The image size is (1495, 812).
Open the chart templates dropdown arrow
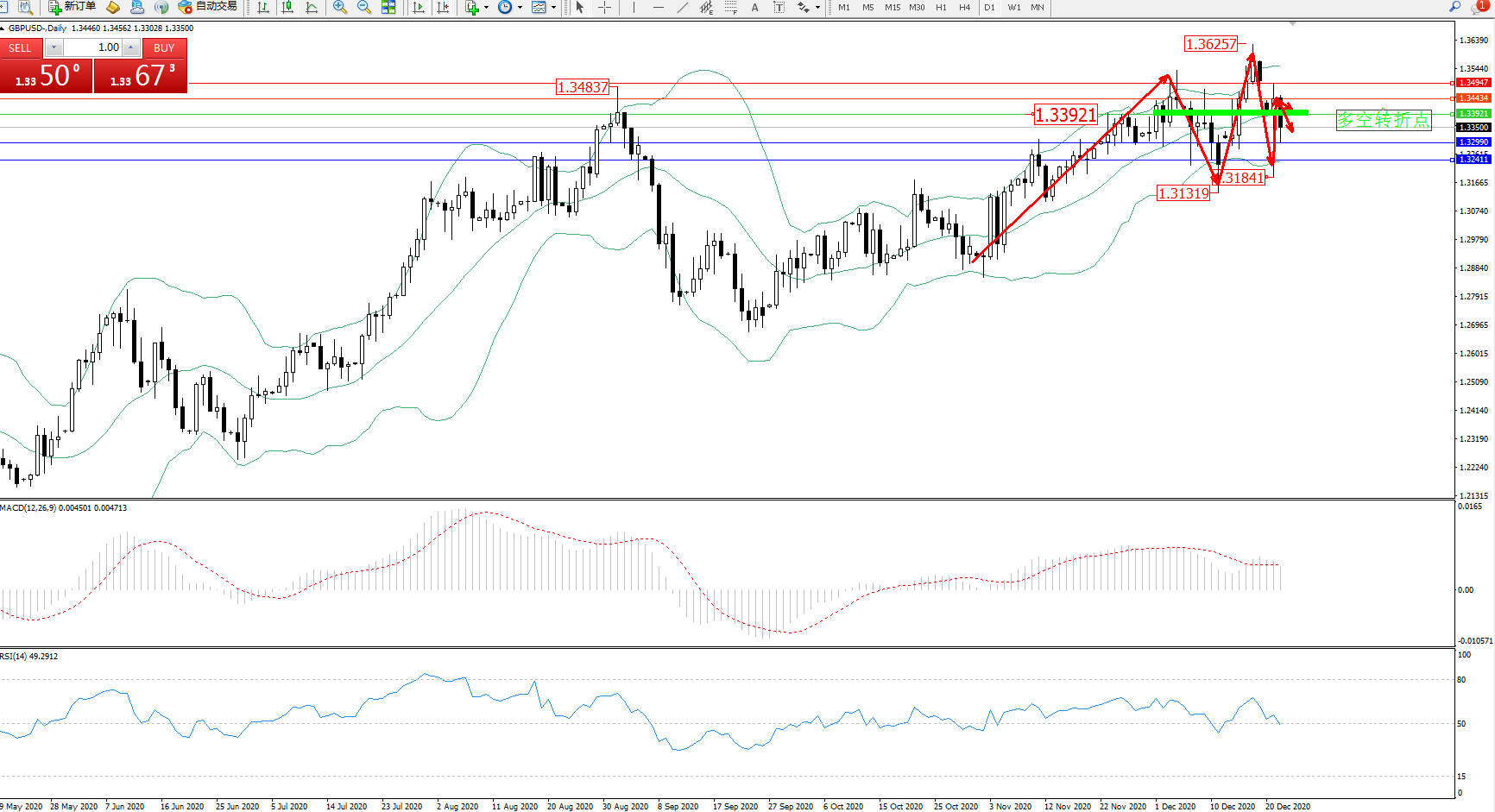553,7
